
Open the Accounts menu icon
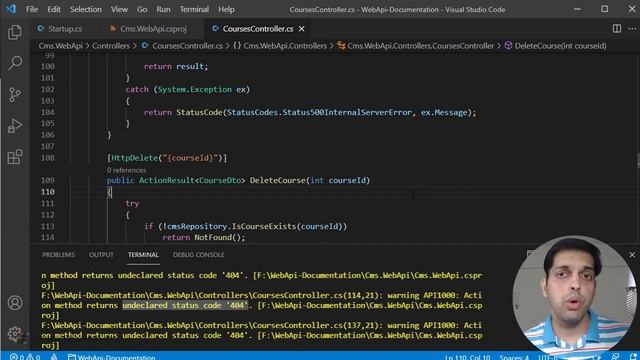click(x=15, y=303)
